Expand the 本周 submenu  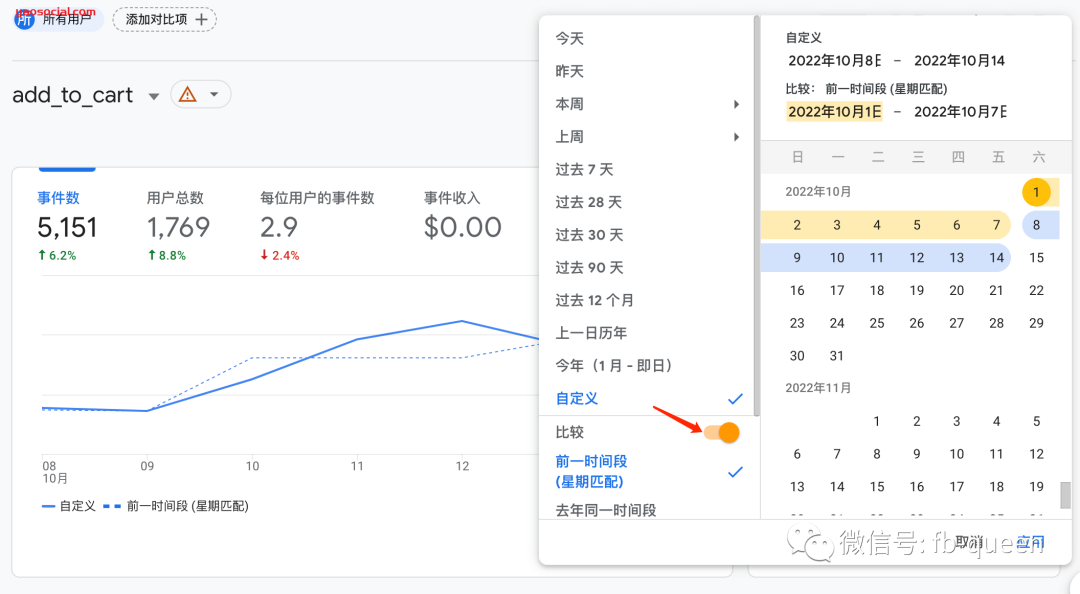(x=736, y=103)
